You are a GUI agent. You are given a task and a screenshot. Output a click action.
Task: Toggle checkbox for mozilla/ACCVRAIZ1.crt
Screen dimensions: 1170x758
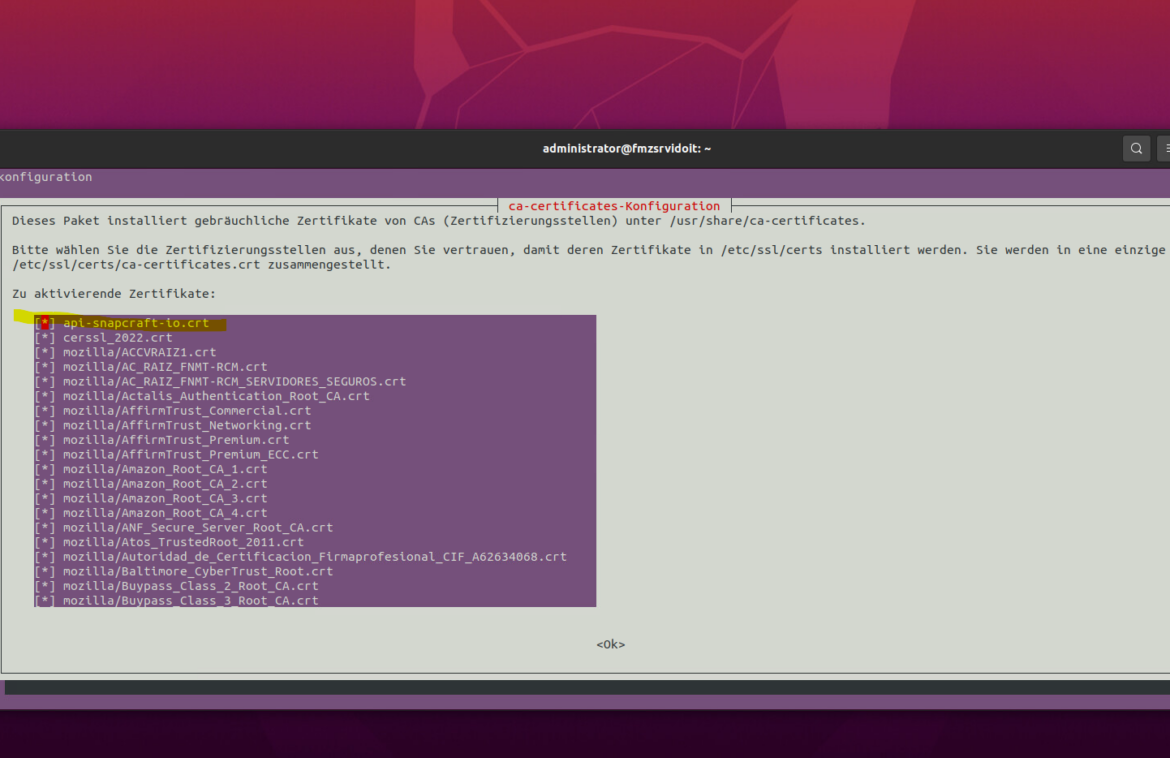(45, 353)
